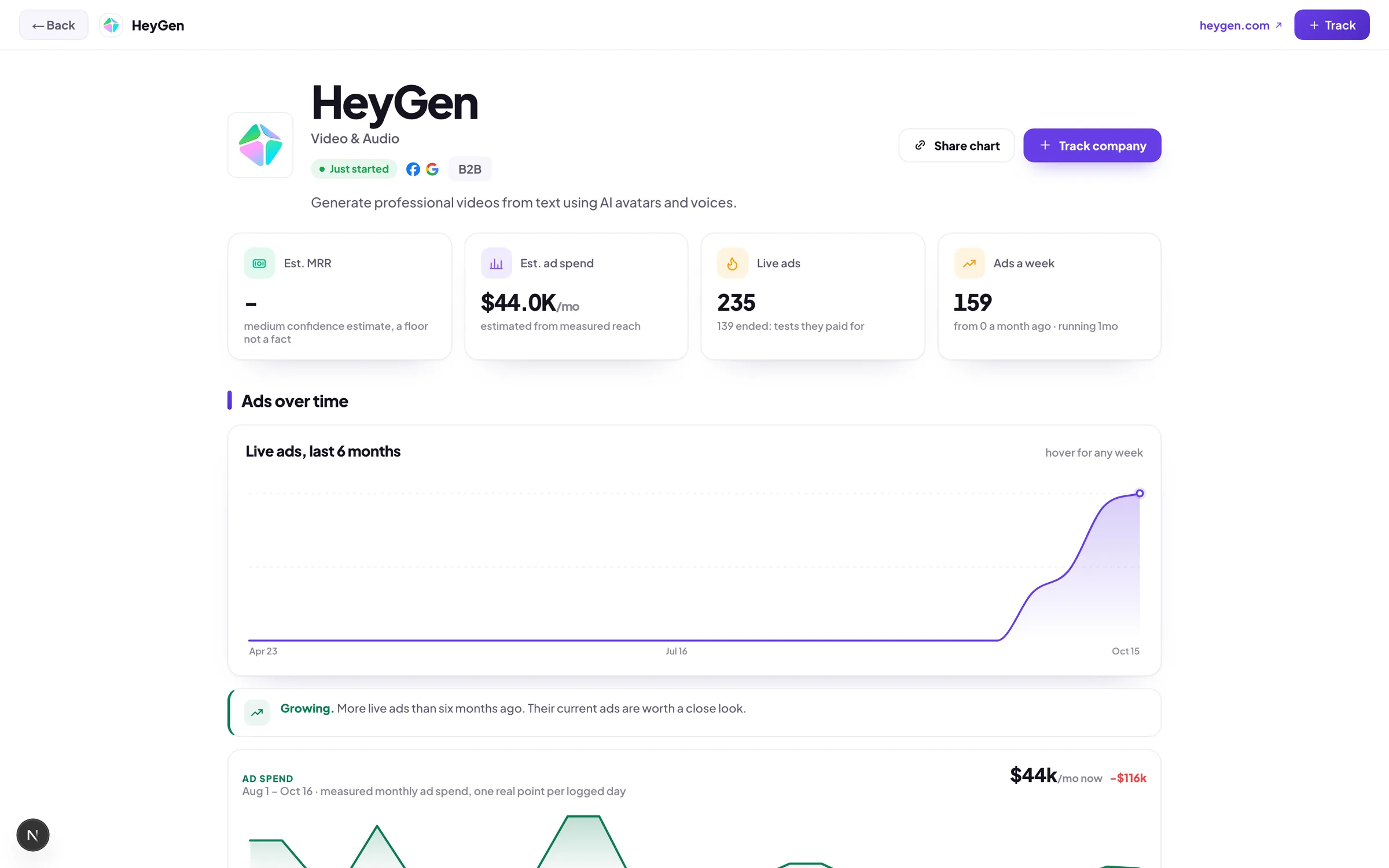The image size is (1389, 868).
Task: Click the Google platform icon
Action: click(432, 169)
